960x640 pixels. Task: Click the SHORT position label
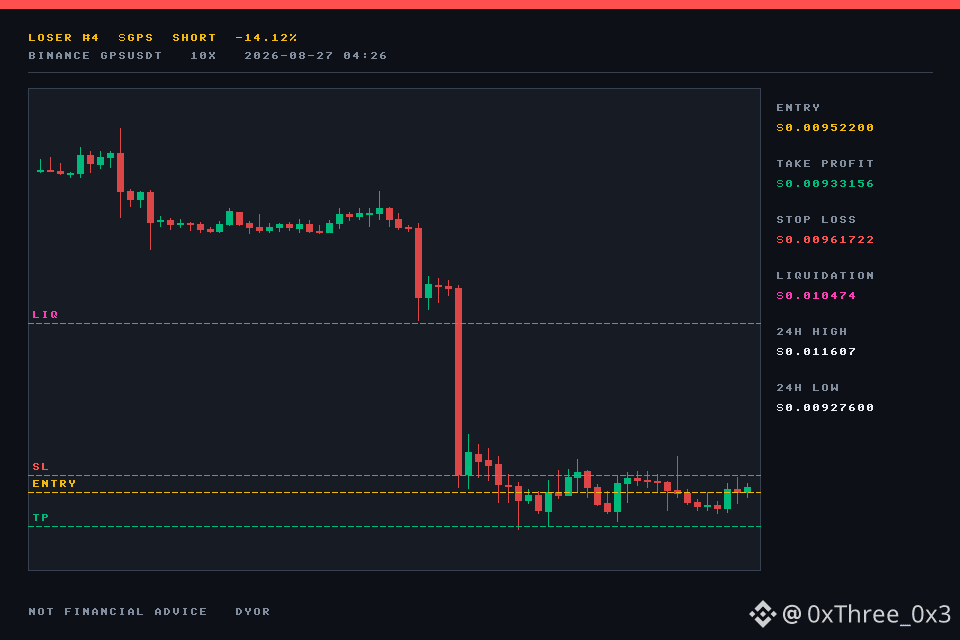[x=194, y=37]
